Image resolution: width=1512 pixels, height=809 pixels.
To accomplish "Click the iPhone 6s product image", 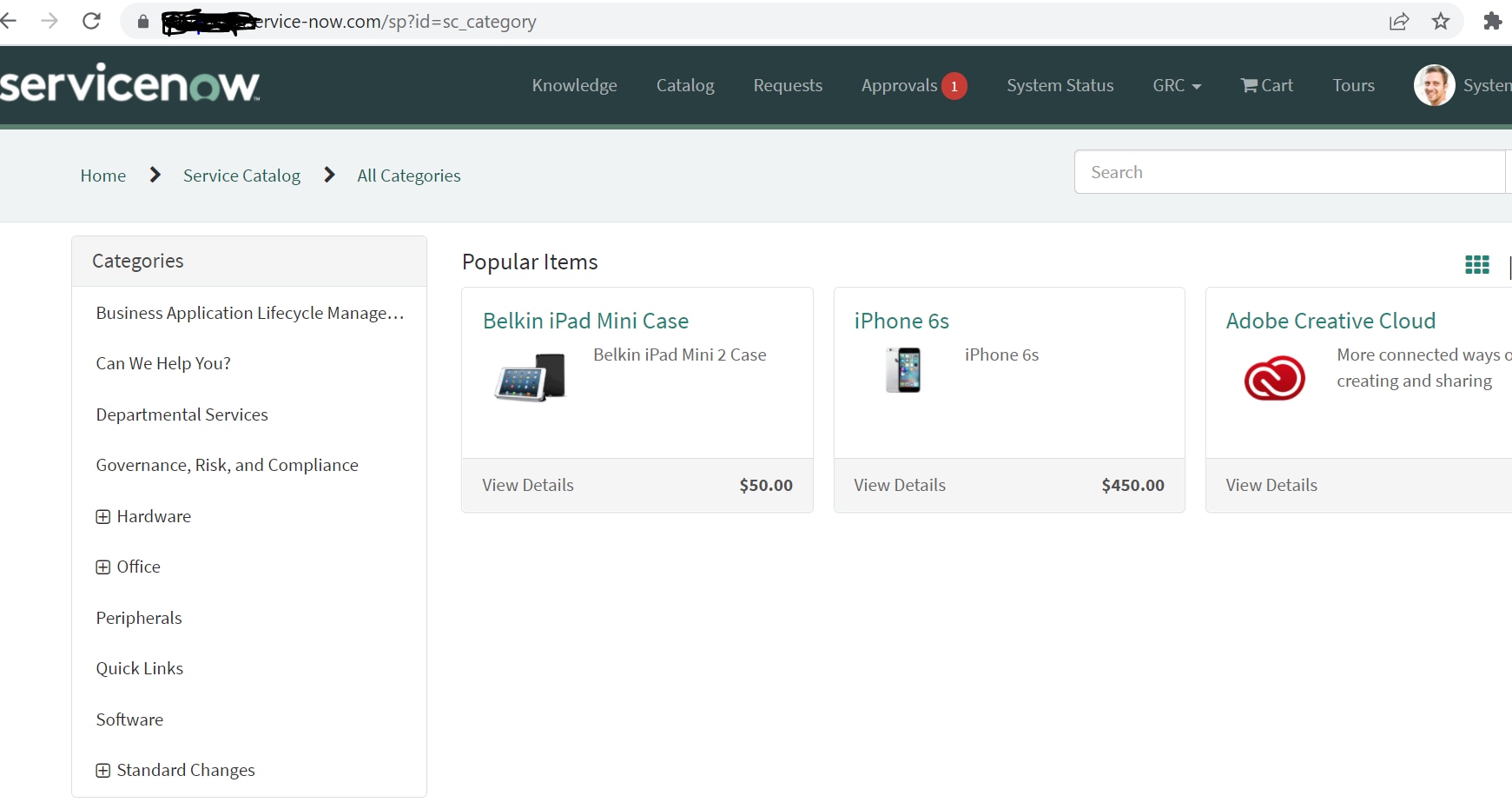I will tap(903, 369).
